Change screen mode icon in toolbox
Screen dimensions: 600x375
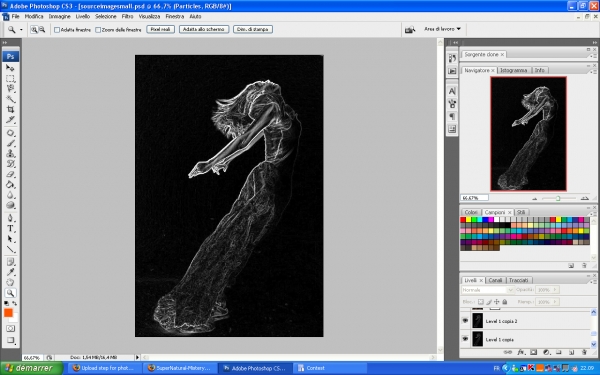[x=10, y=340]
